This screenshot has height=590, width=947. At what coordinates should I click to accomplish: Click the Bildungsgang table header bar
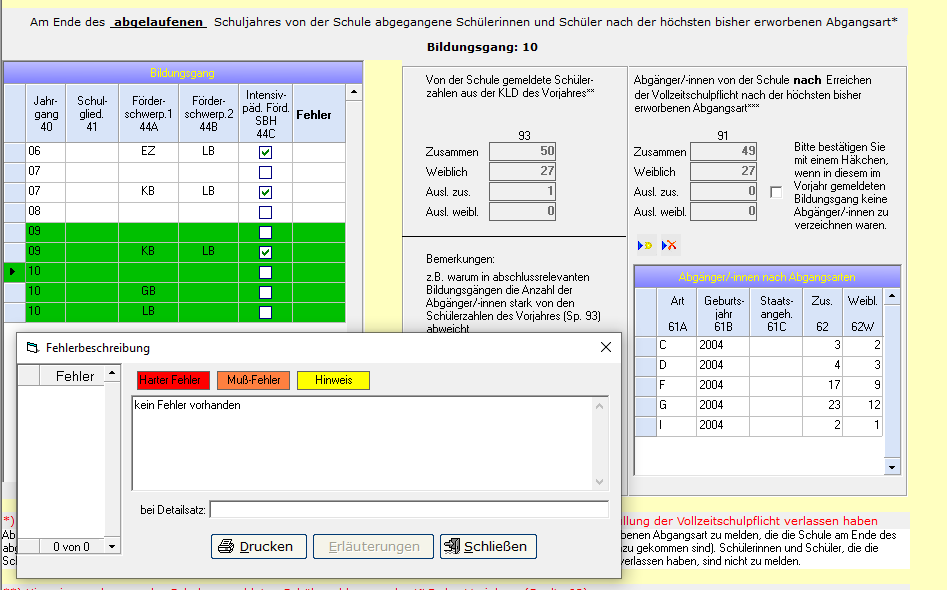click(182, 73)
